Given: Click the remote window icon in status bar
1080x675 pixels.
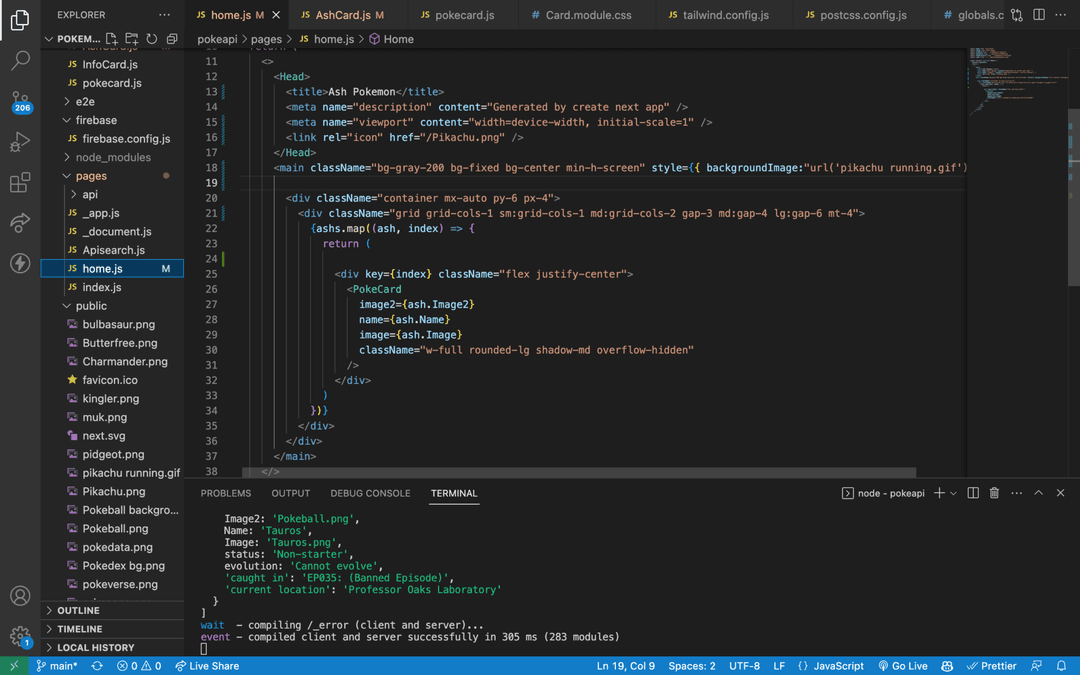Looking at the screenshot, I should [14, 666].
